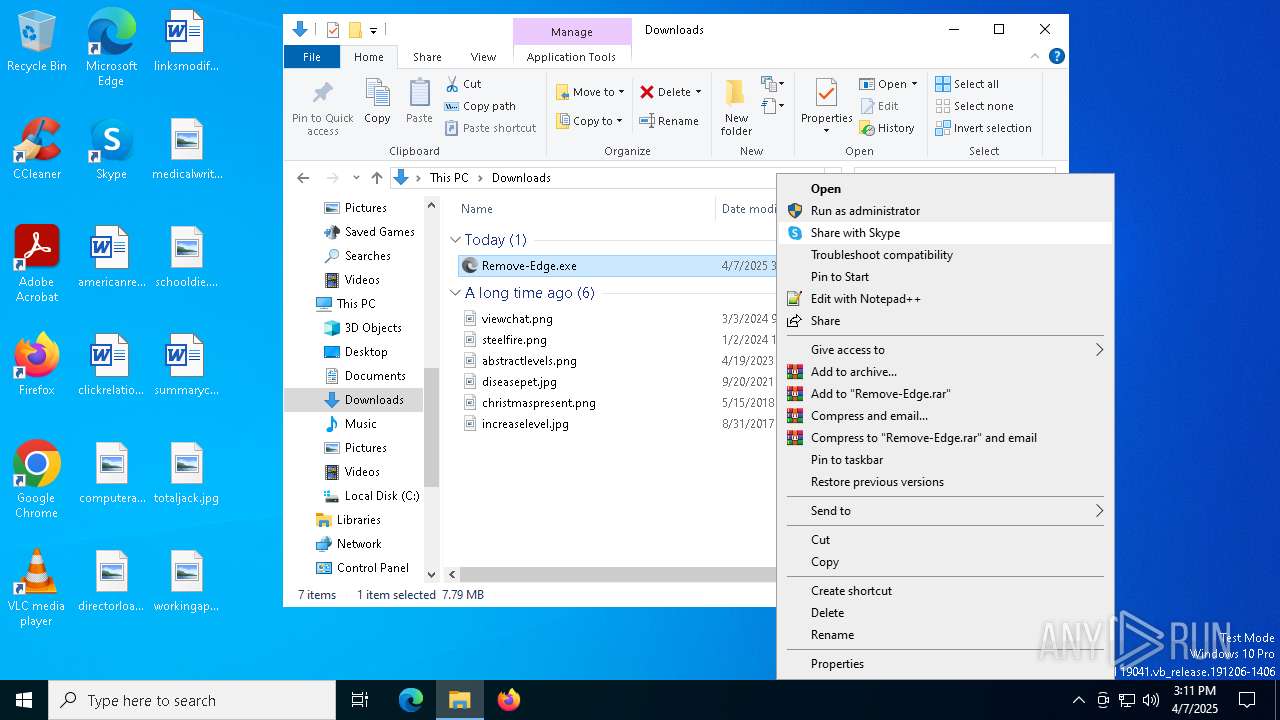Open Recycle Bin desktop icon
This screenshot has height=720, width=1280.
37,42
